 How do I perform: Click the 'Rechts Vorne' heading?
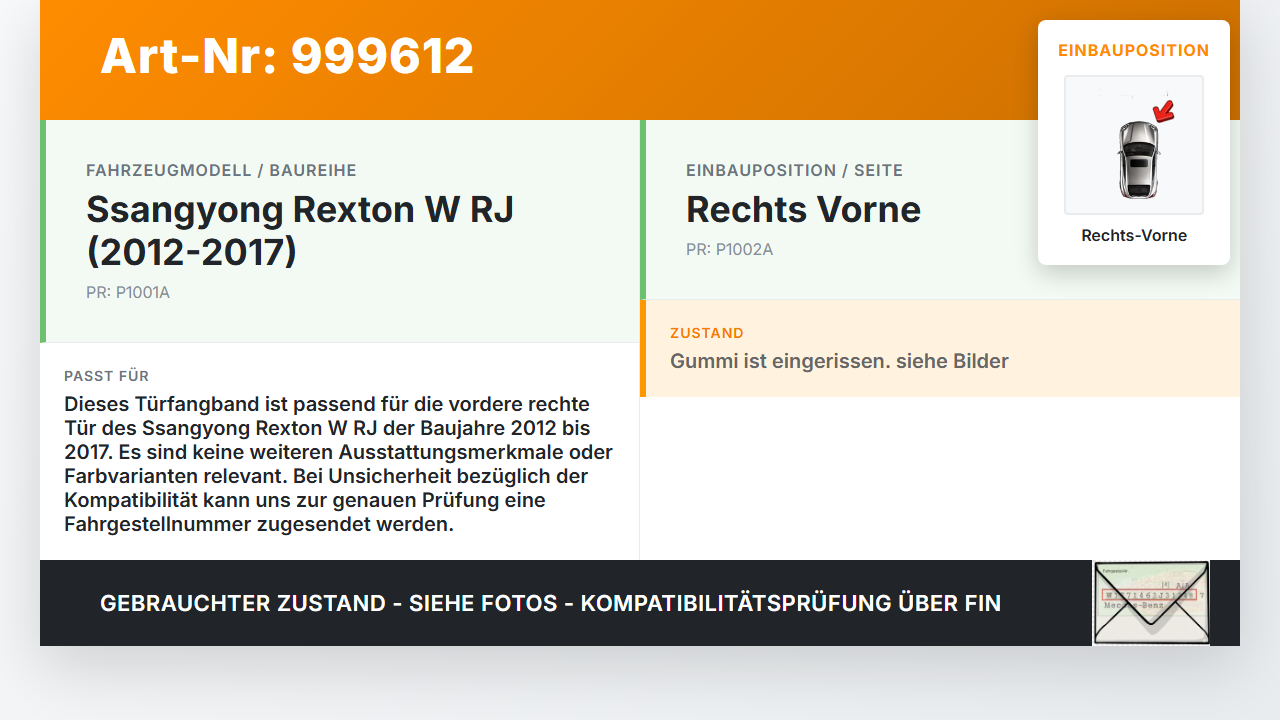(803, 210)
